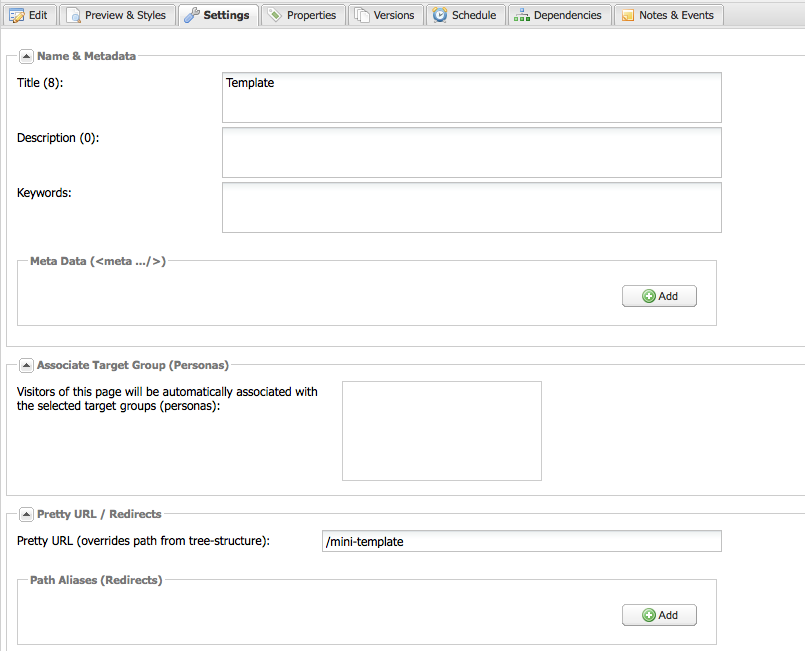The height and width of the screenshot is (651, 805).
Task: Add a new Path Alias redirect
Action: (x=659, y=615)
